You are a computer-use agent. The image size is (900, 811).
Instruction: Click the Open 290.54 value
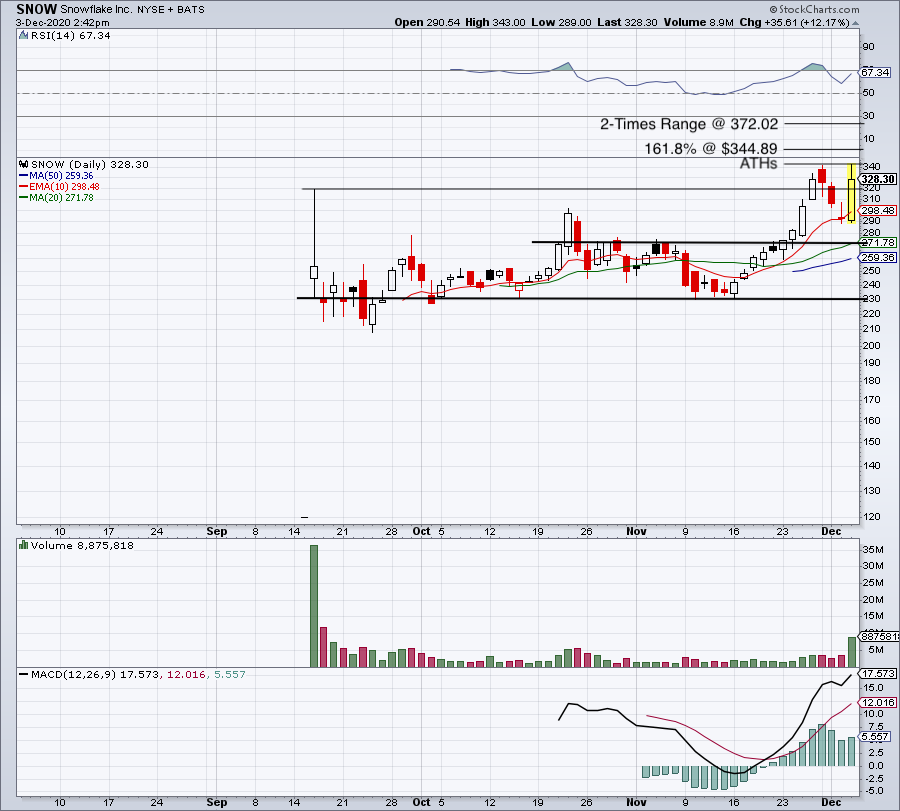[427, 22]
